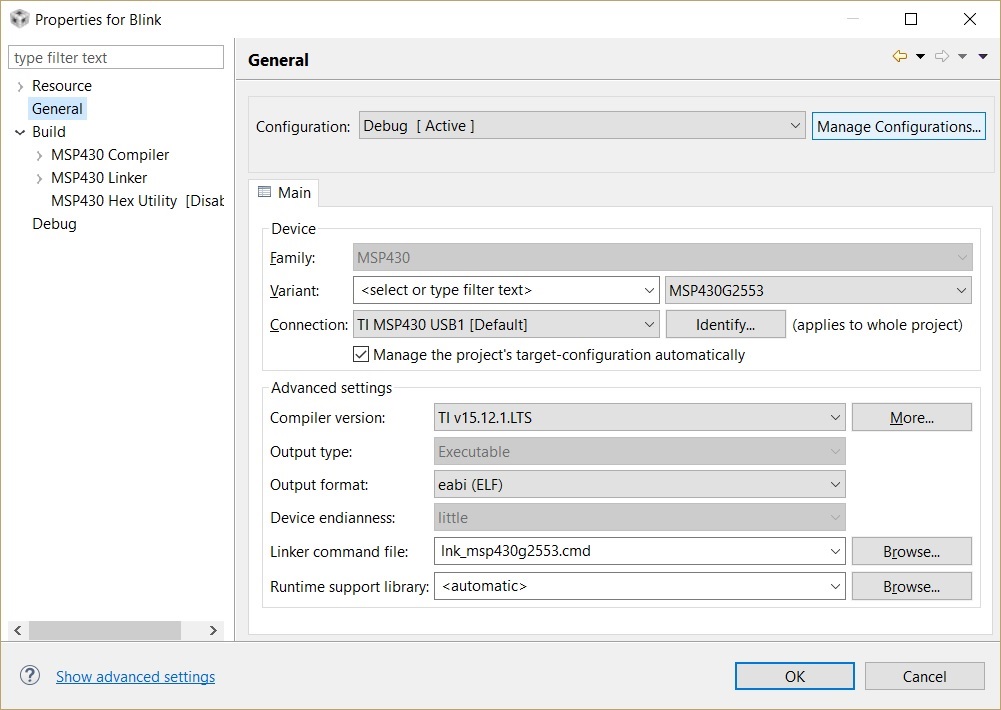Expand the MSP430 Compiler node
The image size is (1001, 710).
click(39, 155)
